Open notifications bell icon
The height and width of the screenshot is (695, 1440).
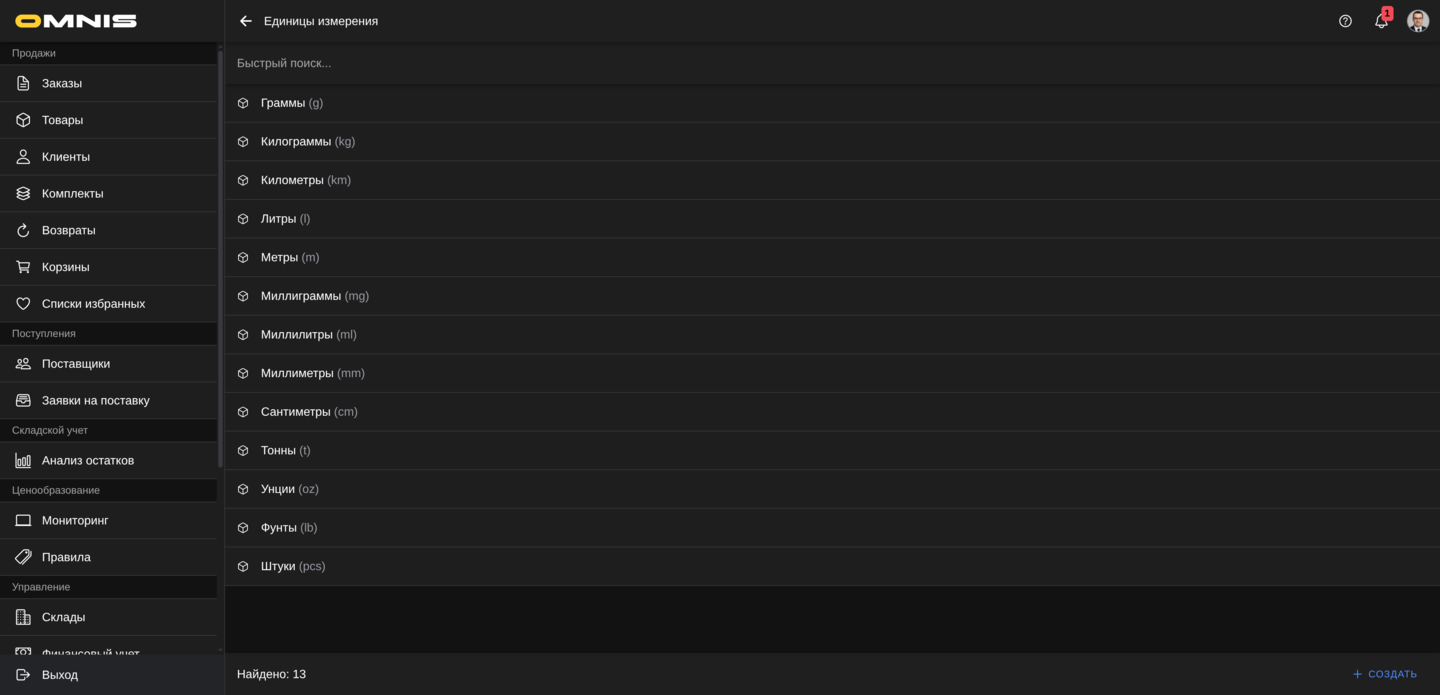pyautogui.click(x=1381, y=21)
